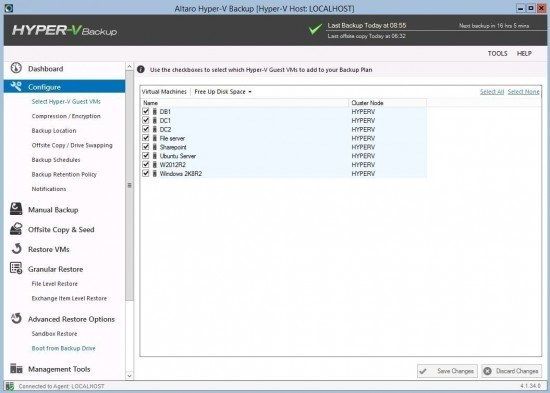Open Boot from Backup Drive
Screen dimensions: 550x393
pyautogui.click(x=63, y=348)
